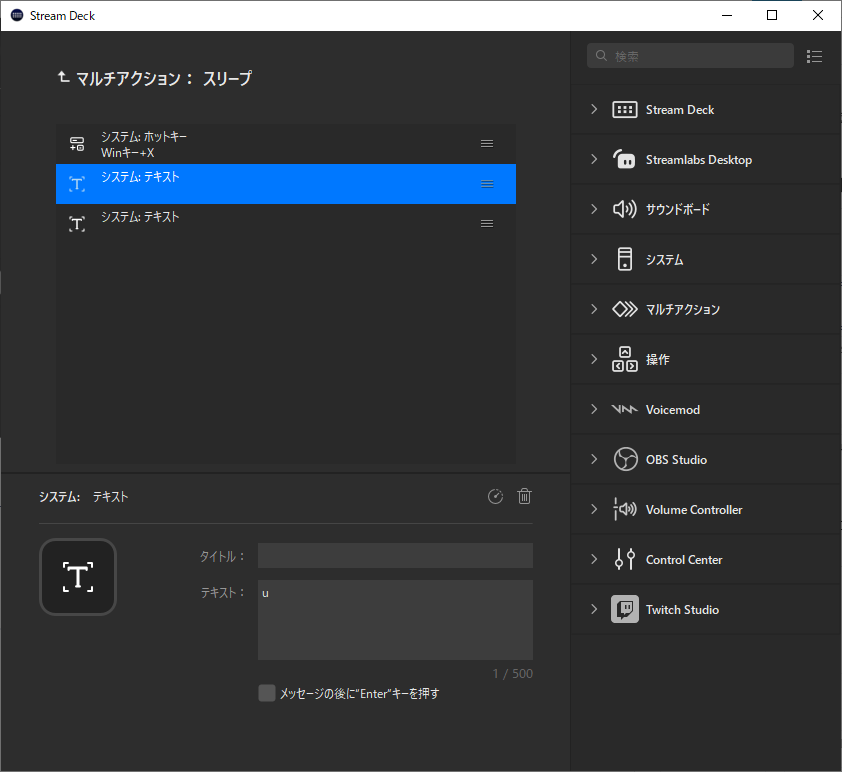Click the Twitch Studio label
The image size is (842, 772).
(682, 609)
